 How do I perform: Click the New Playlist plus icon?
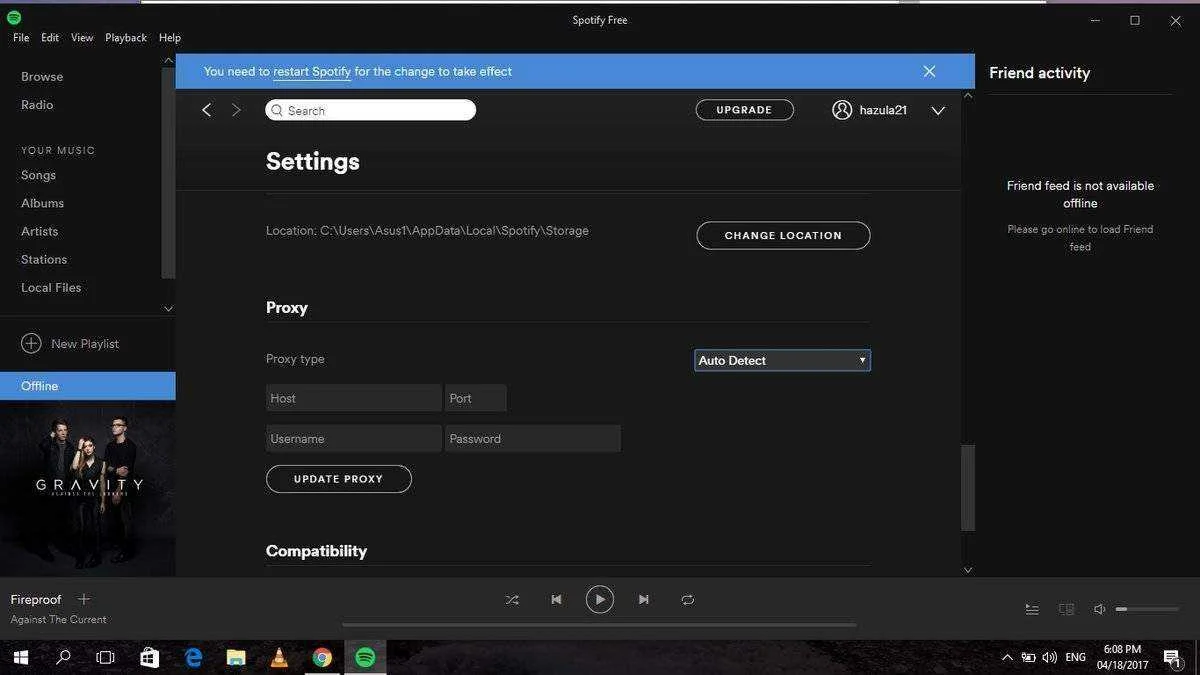tap(31, 343)
